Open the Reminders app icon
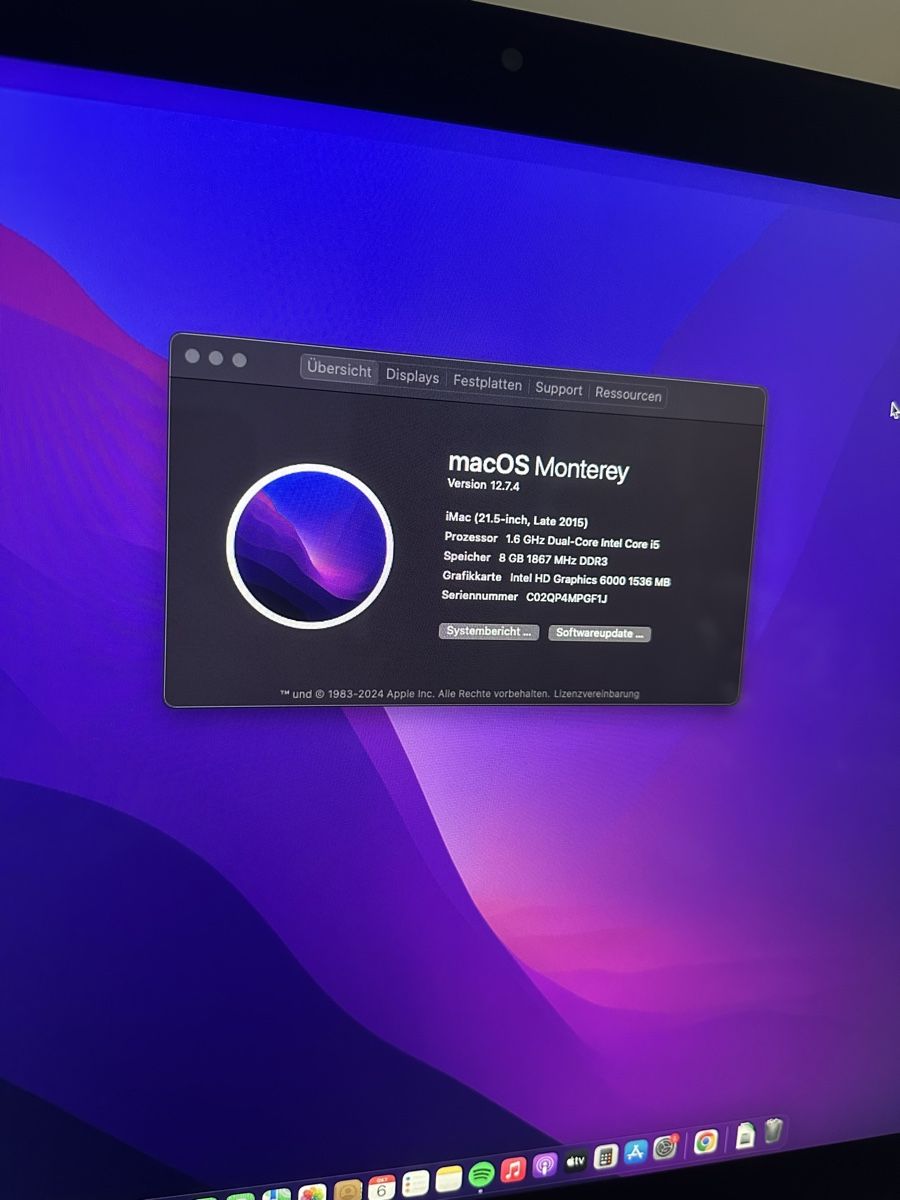Screen dimensions: 900x1200 click(416, 1183)
